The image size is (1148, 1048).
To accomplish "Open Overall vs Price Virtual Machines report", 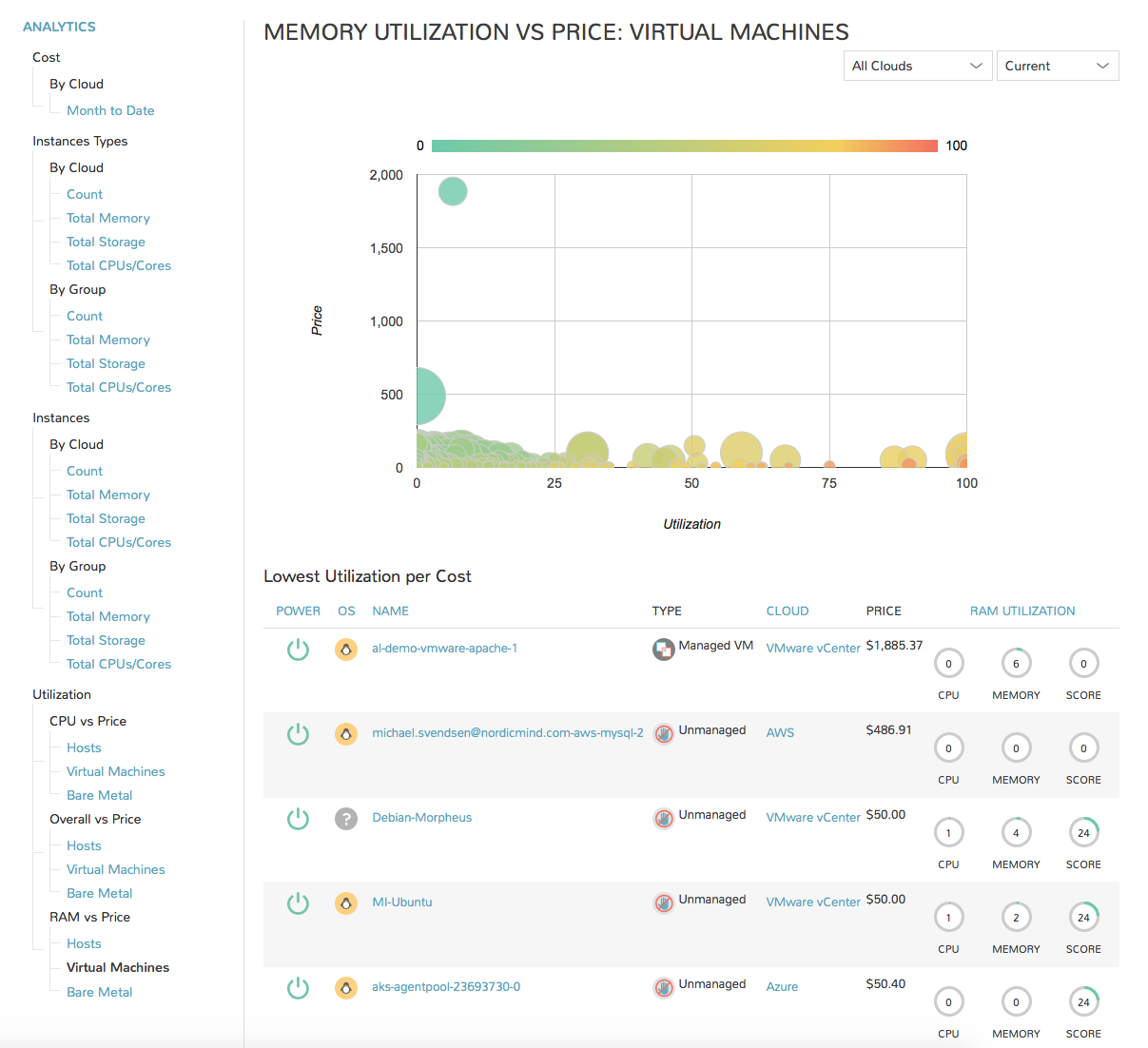I will (116, 869).
